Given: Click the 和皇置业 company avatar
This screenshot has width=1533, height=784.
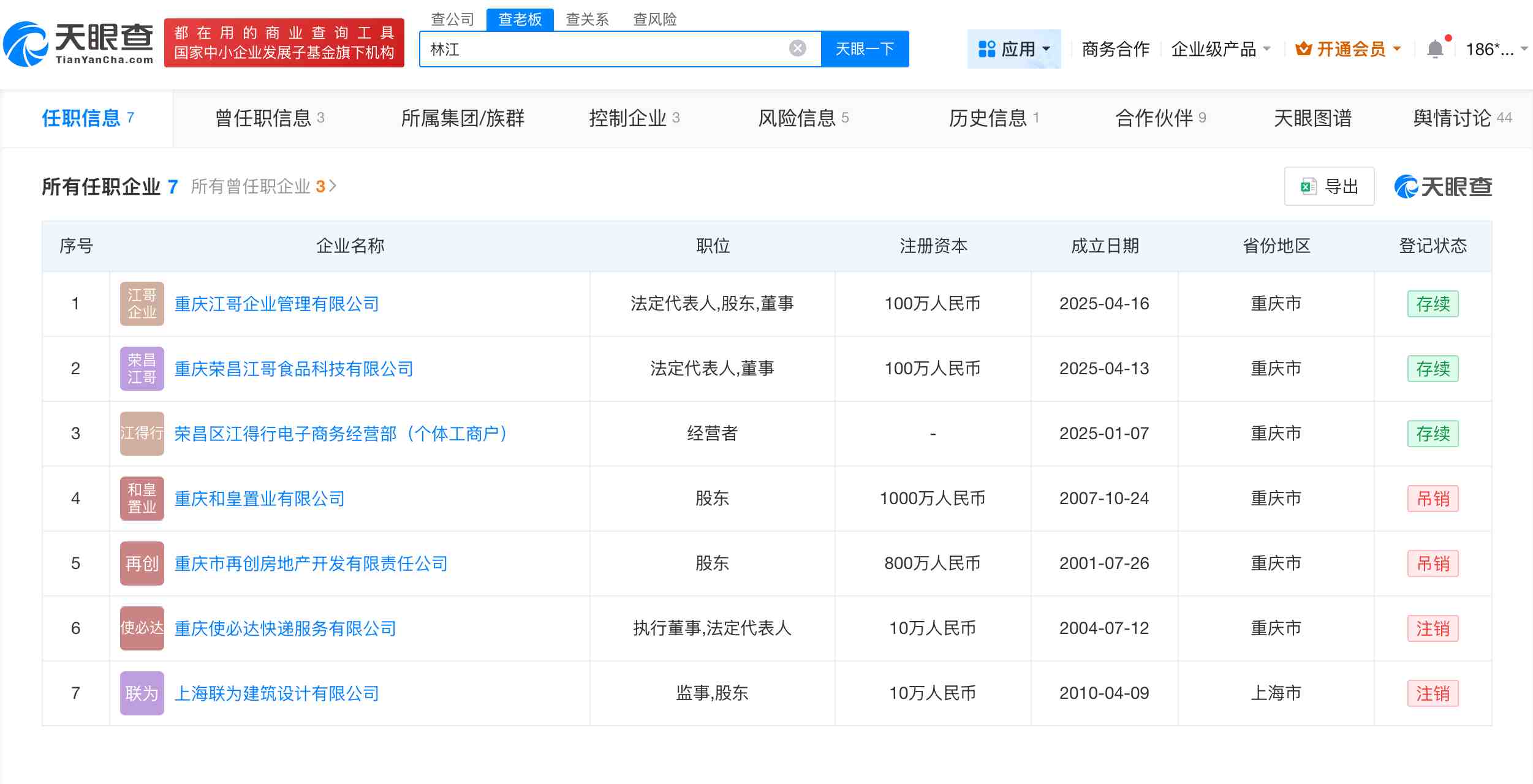Looking at the screenshot, I should (141, 498).
